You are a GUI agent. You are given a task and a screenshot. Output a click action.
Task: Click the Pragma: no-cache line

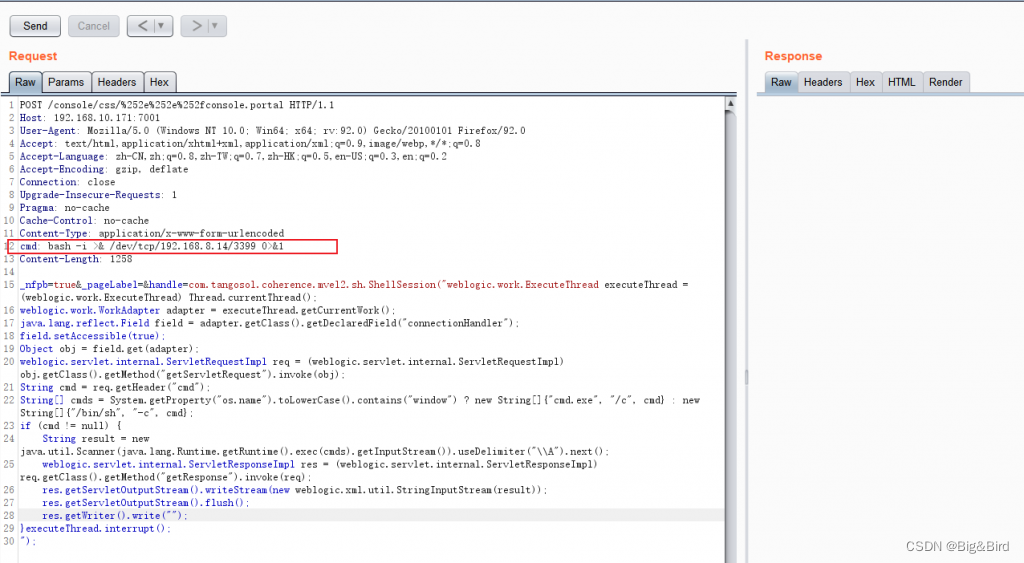point(65,208)
